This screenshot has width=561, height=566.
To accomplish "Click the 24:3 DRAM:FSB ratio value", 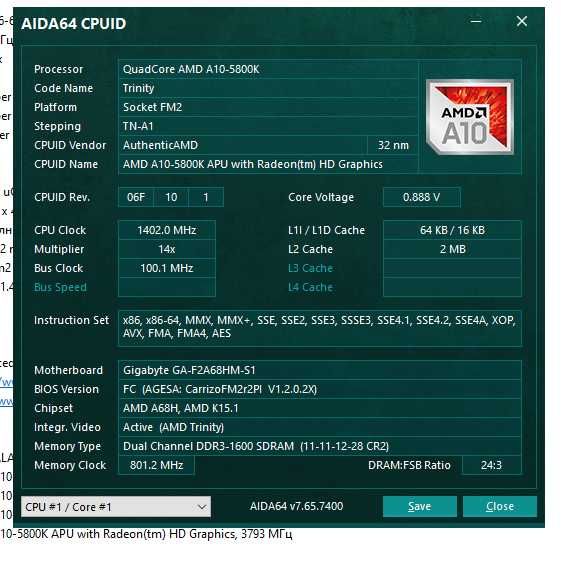I will point(491,465).
